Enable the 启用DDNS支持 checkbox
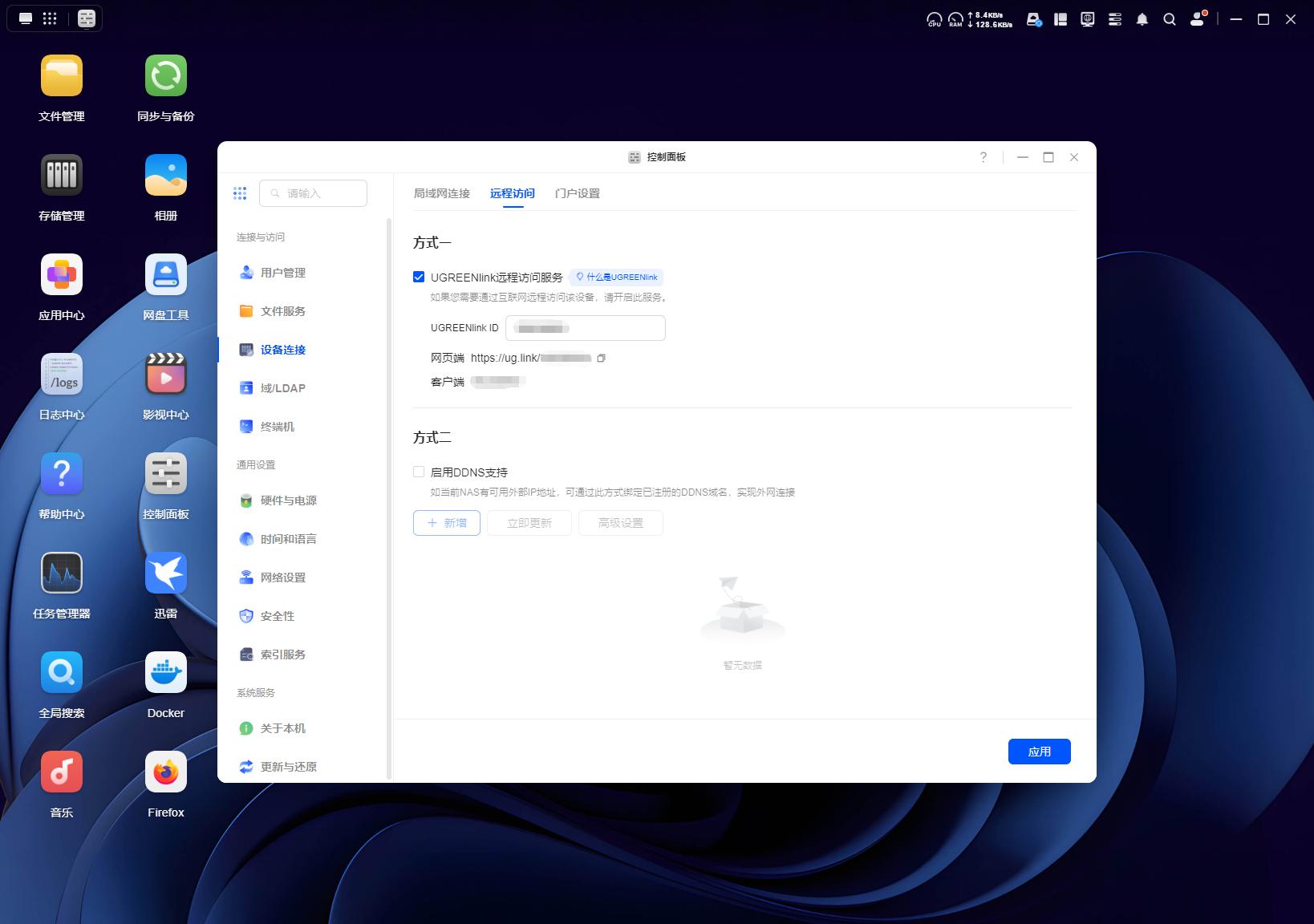 [419, 472]
